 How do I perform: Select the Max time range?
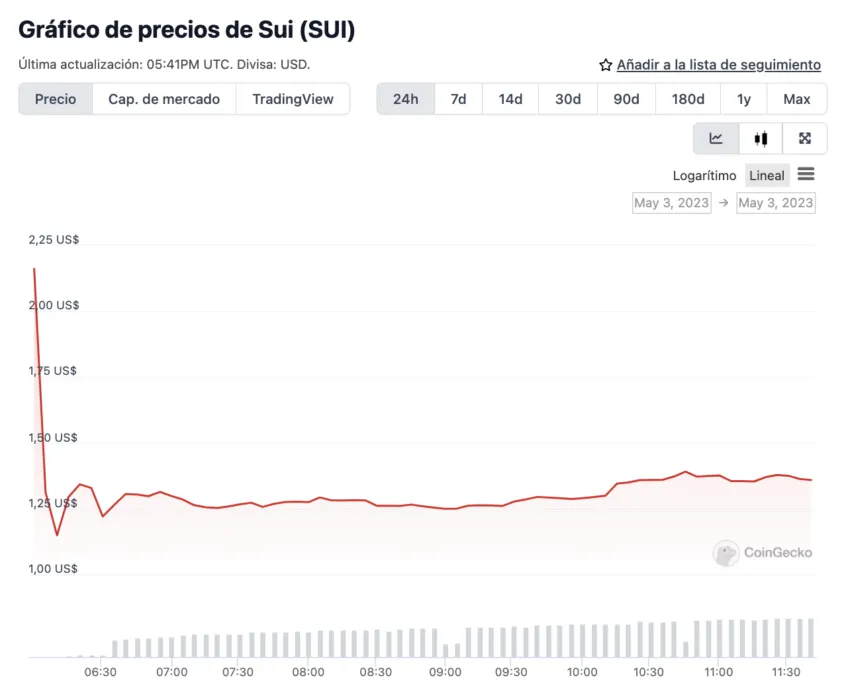click(796, 99)
